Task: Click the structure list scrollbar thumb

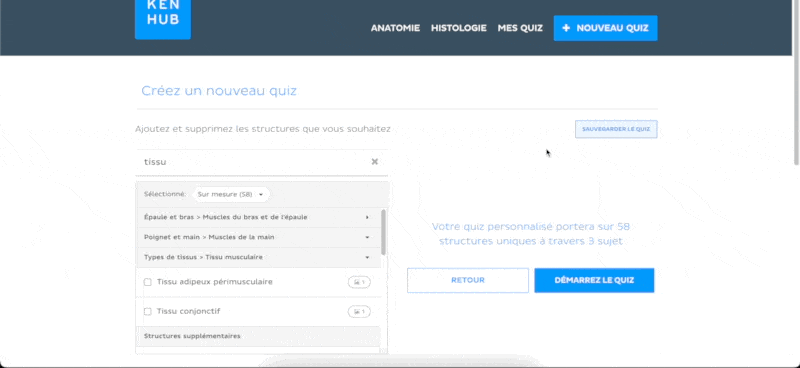Action: click(x=384, y=232)
